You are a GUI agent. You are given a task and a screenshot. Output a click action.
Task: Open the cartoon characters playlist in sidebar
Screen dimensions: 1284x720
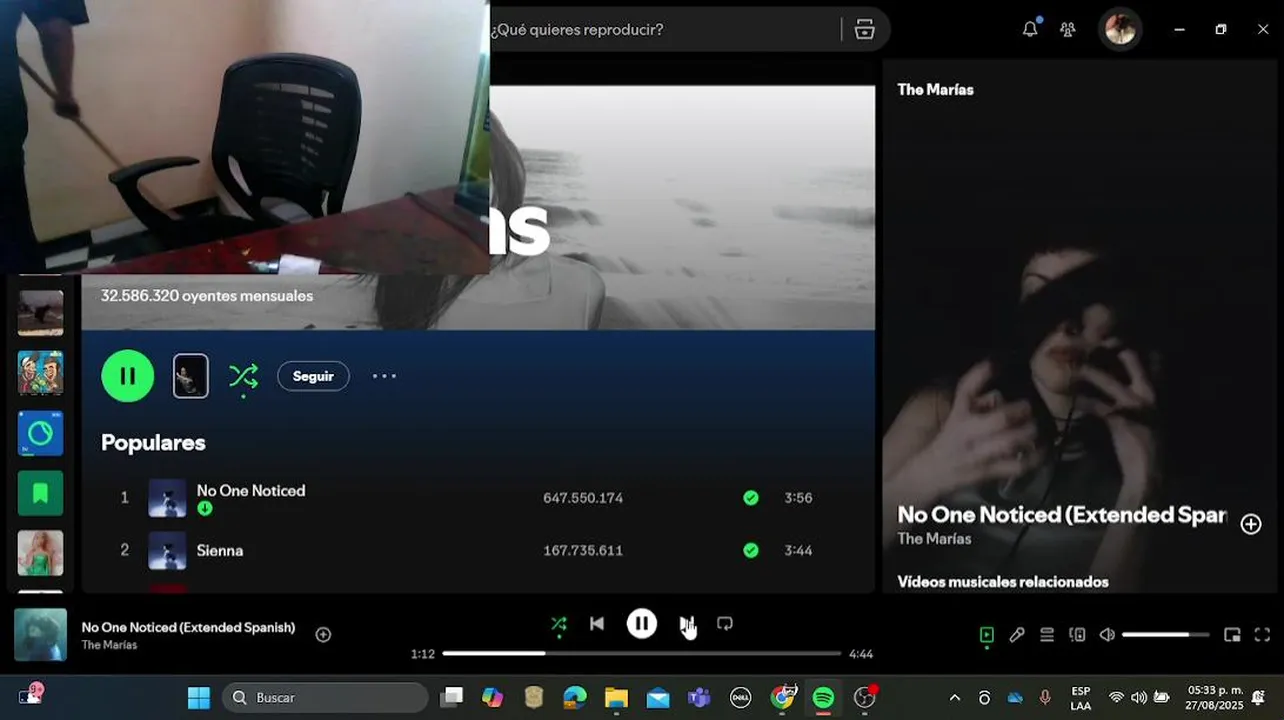40,373
